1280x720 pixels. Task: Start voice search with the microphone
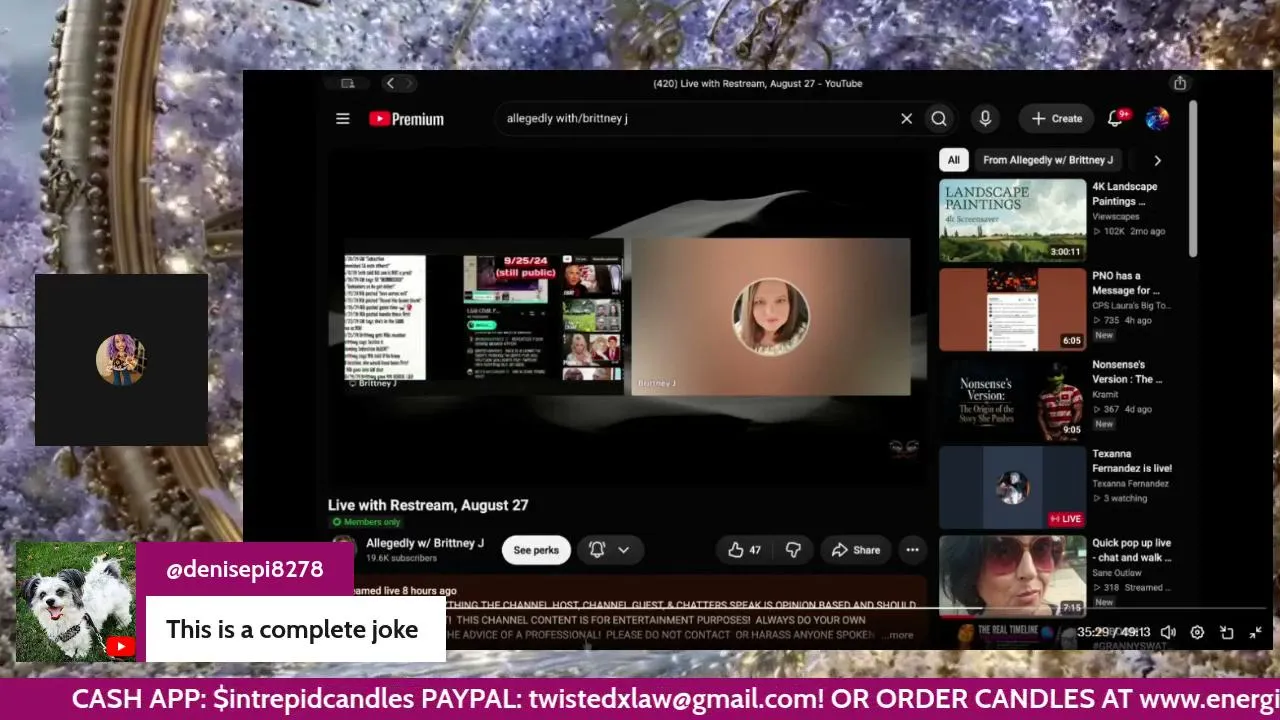(985, 119)
